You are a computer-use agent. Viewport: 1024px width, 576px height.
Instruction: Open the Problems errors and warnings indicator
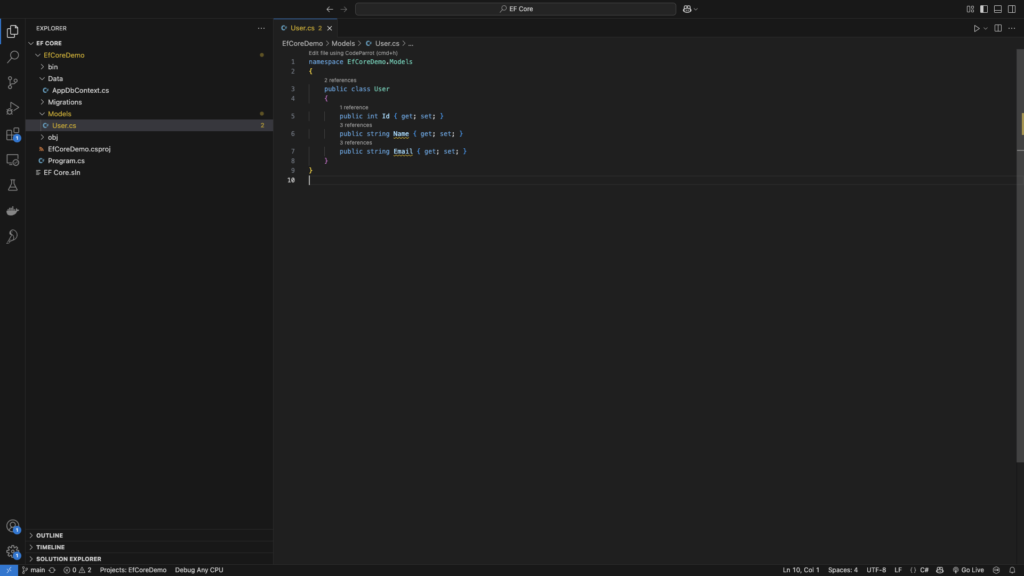click(x=77, y=570)
